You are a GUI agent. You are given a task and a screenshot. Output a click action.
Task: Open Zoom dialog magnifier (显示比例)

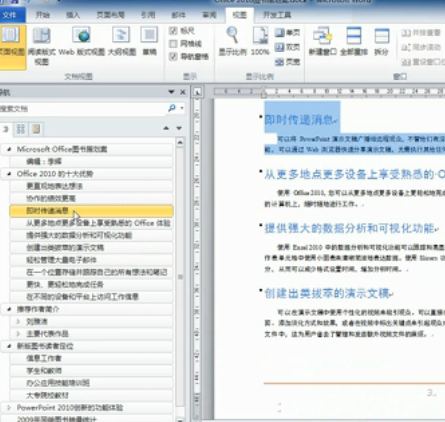tap(232, 42)
